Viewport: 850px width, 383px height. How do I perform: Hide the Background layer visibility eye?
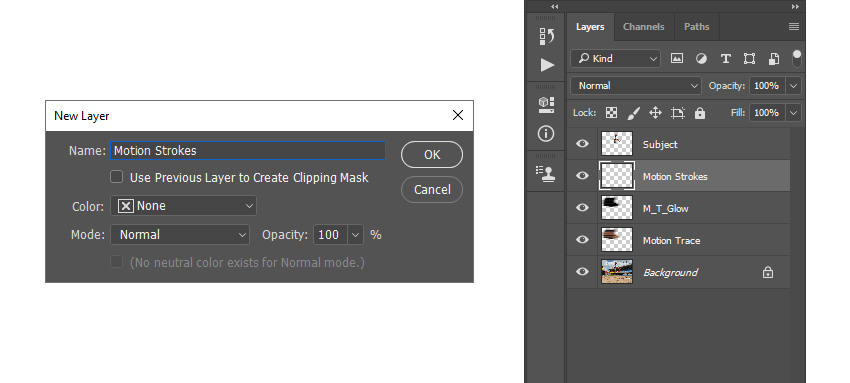582,271
